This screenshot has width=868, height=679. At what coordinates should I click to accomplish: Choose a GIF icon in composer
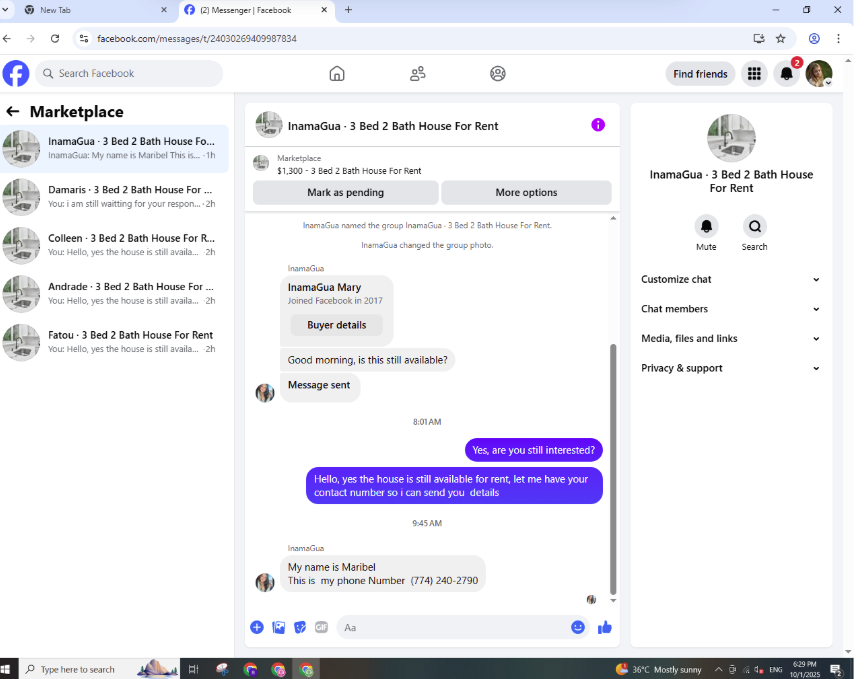[x=322, y=627]
